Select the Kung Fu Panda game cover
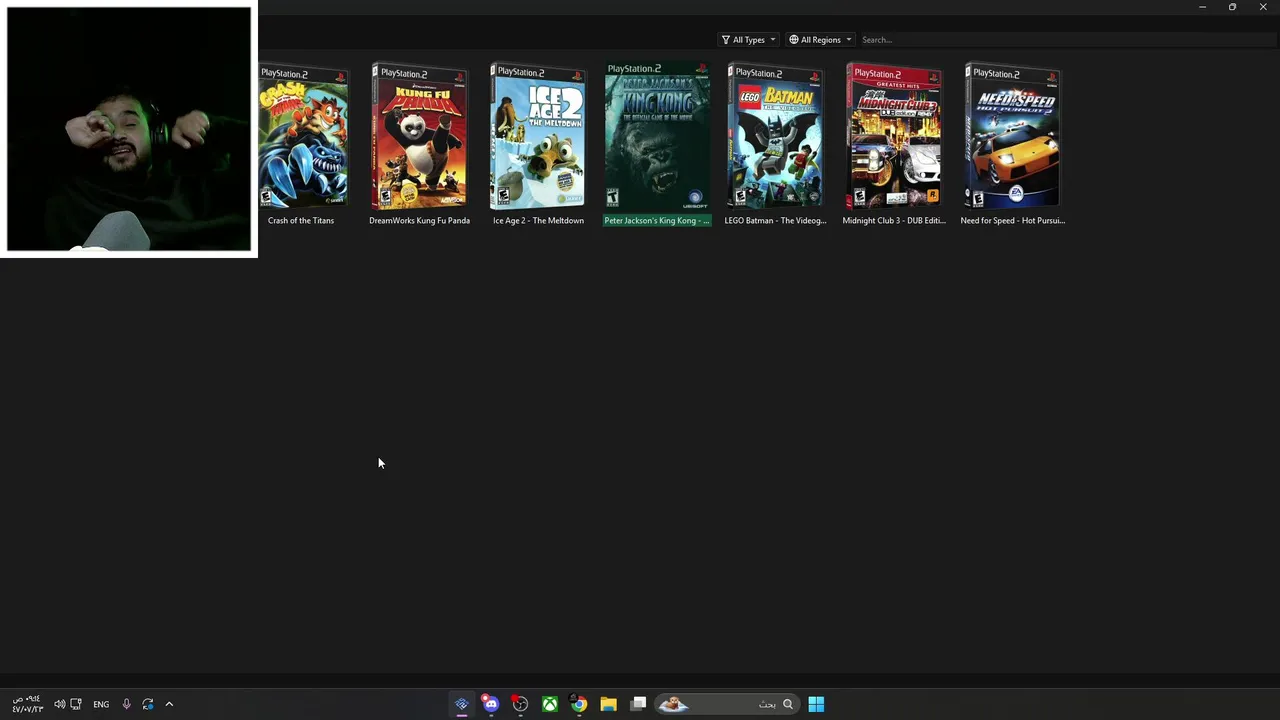Screen dimensions: 1280x720 (x=419, y=137)
